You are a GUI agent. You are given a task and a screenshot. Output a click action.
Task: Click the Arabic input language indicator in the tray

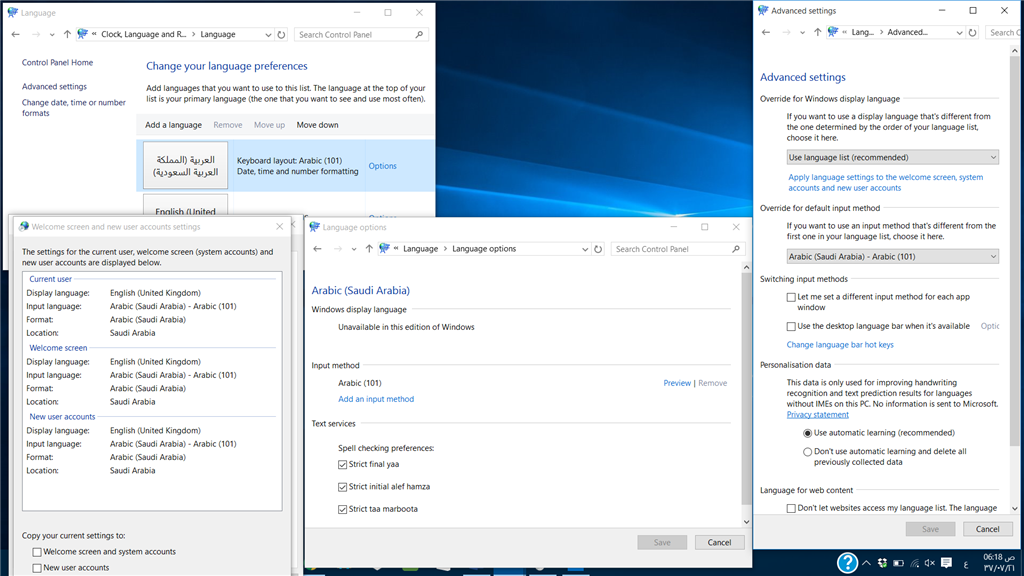click(x=966, y=564)
